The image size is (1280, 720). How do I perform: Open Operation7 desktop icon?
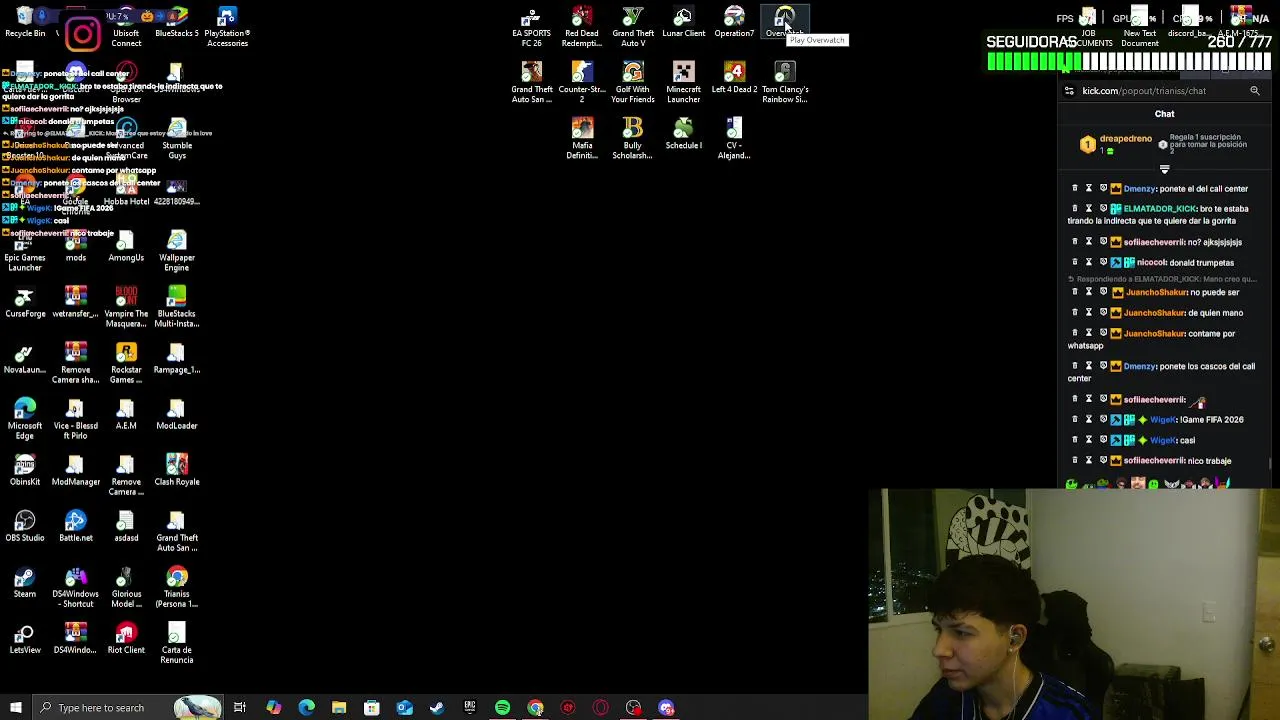click(x=734, y=22)
